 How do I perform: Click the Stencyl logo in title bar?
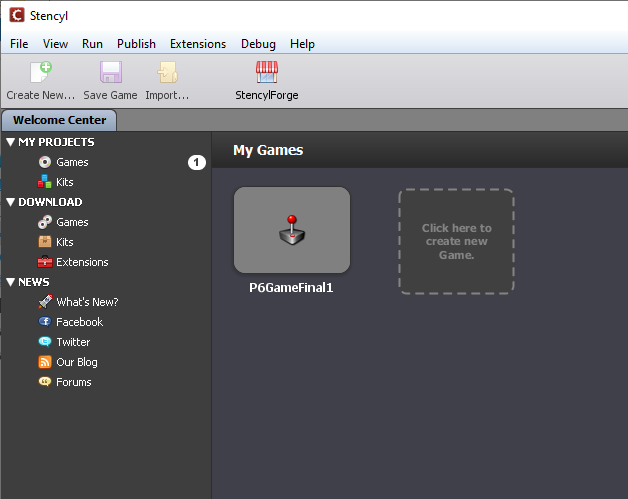point(17,16)
